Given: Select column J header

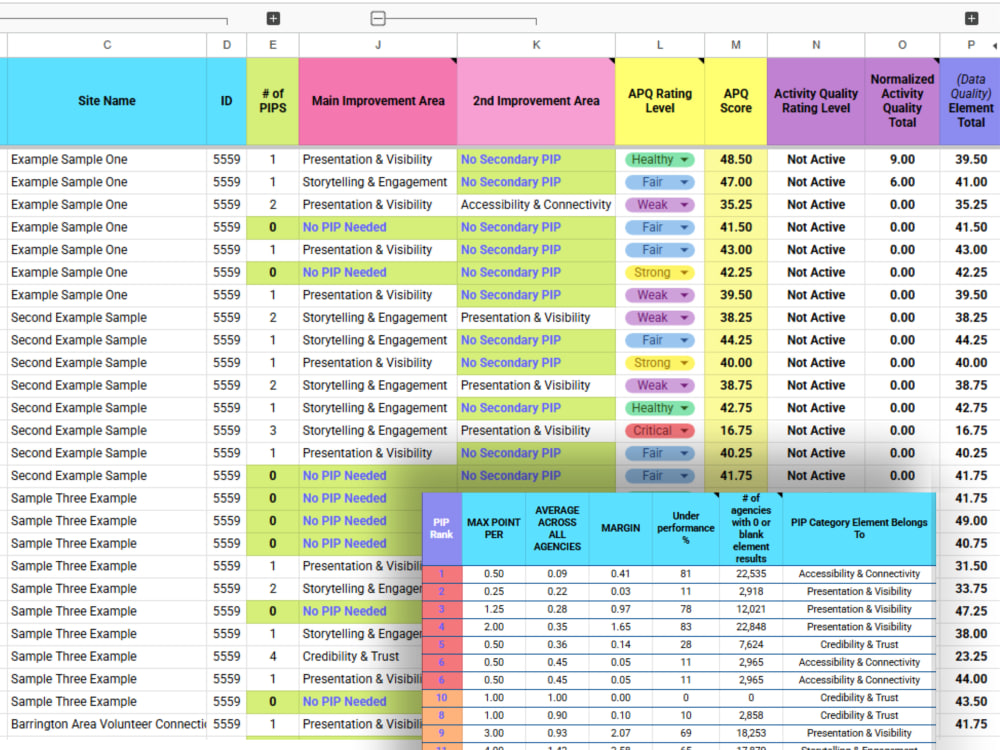Looking at the screenshot, I should (x=378, y=45).
